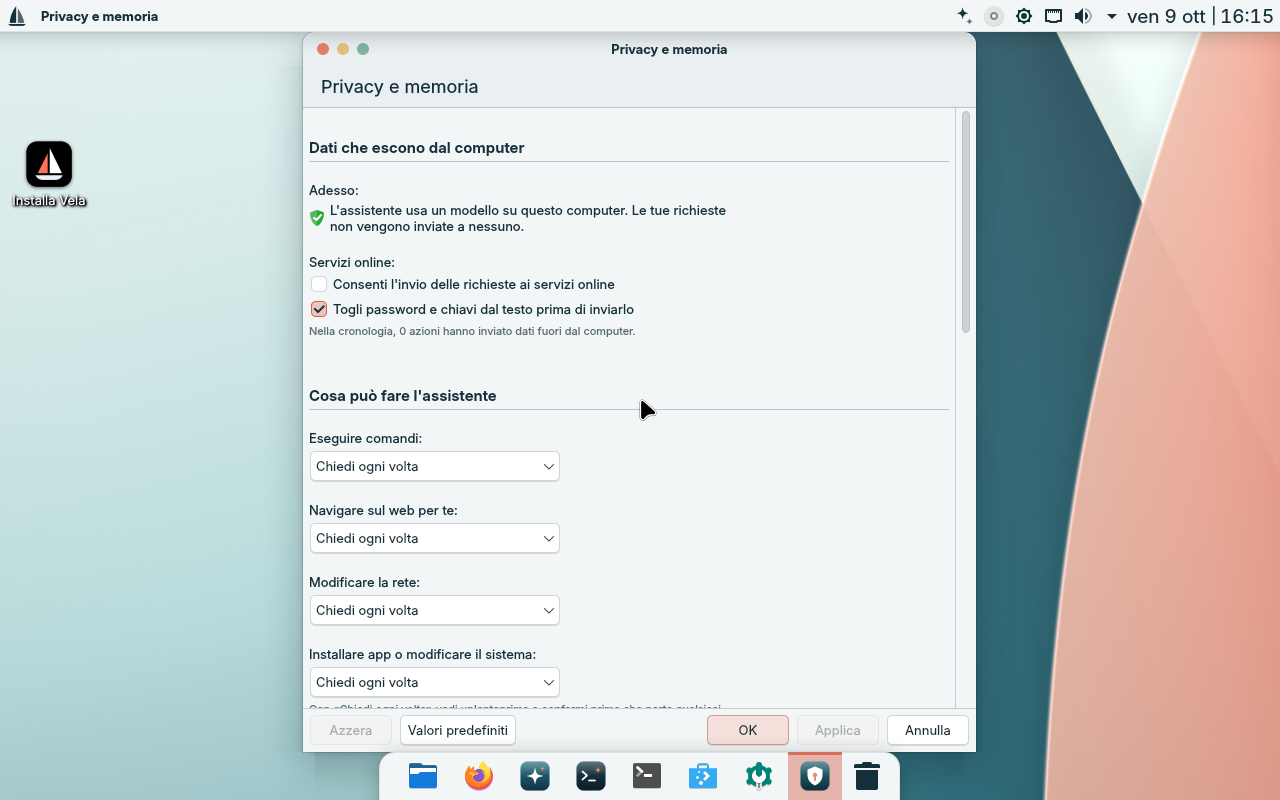Click the vertical scrollbar in the dialog
This screenshot has width=1280, height=800.
click(x=966, y=222)
